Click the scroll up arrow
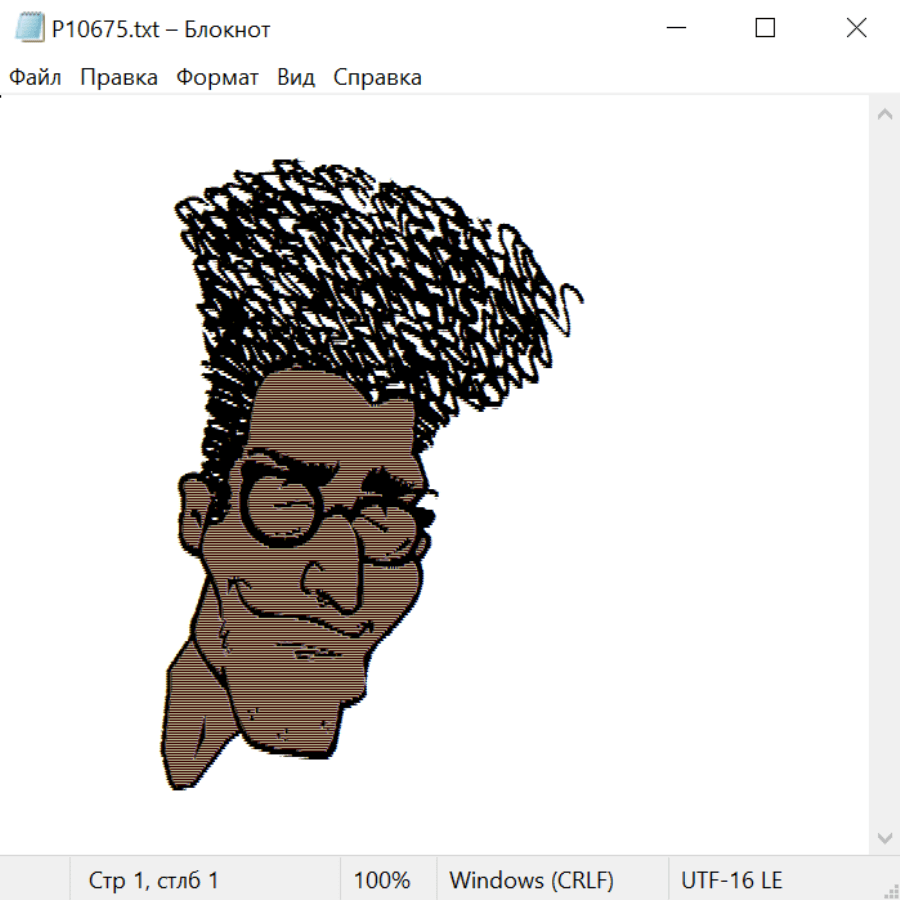Viewport: 900px width, 900px height. pyautogui.click(x=884, y=115)
